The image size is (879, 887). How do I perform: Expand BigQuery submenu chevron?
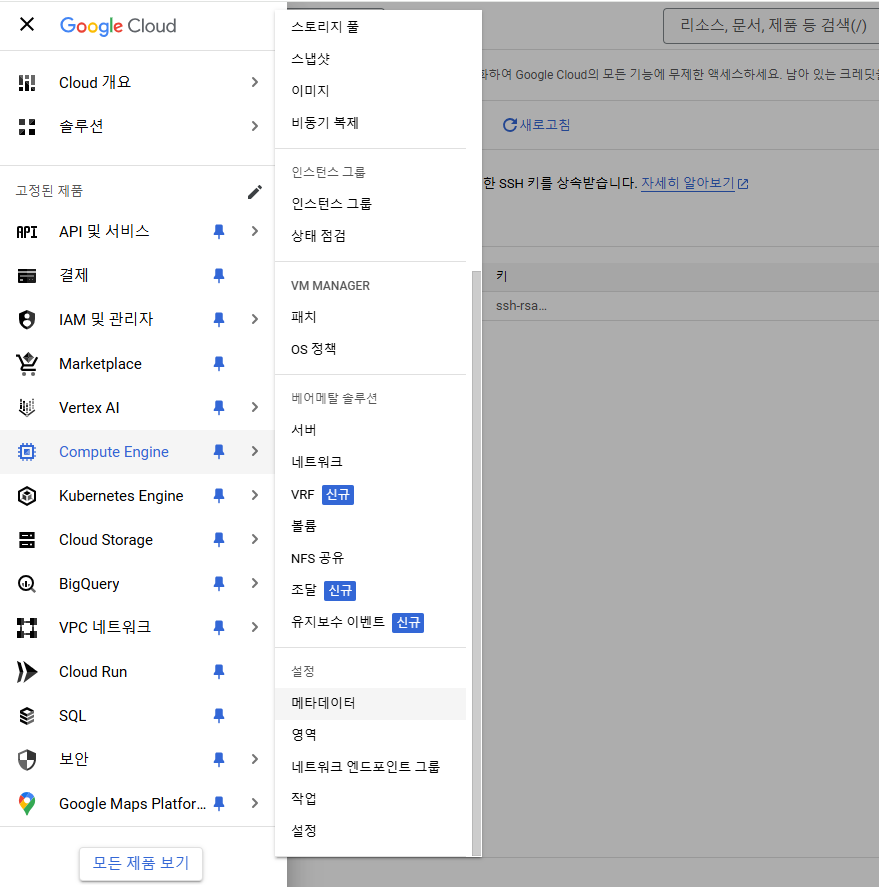[255, 583]
